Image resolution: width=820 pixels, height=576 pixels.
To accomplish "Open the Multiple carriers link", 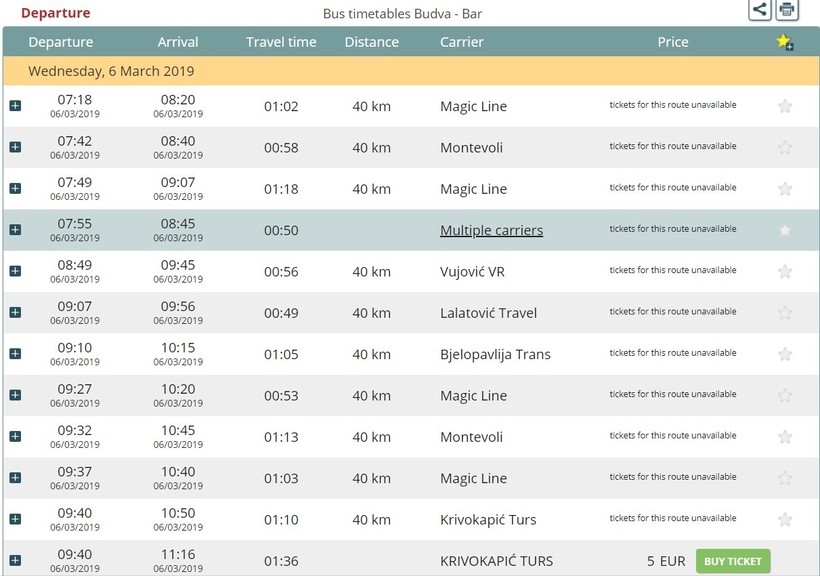I will (x=491, y=230).
